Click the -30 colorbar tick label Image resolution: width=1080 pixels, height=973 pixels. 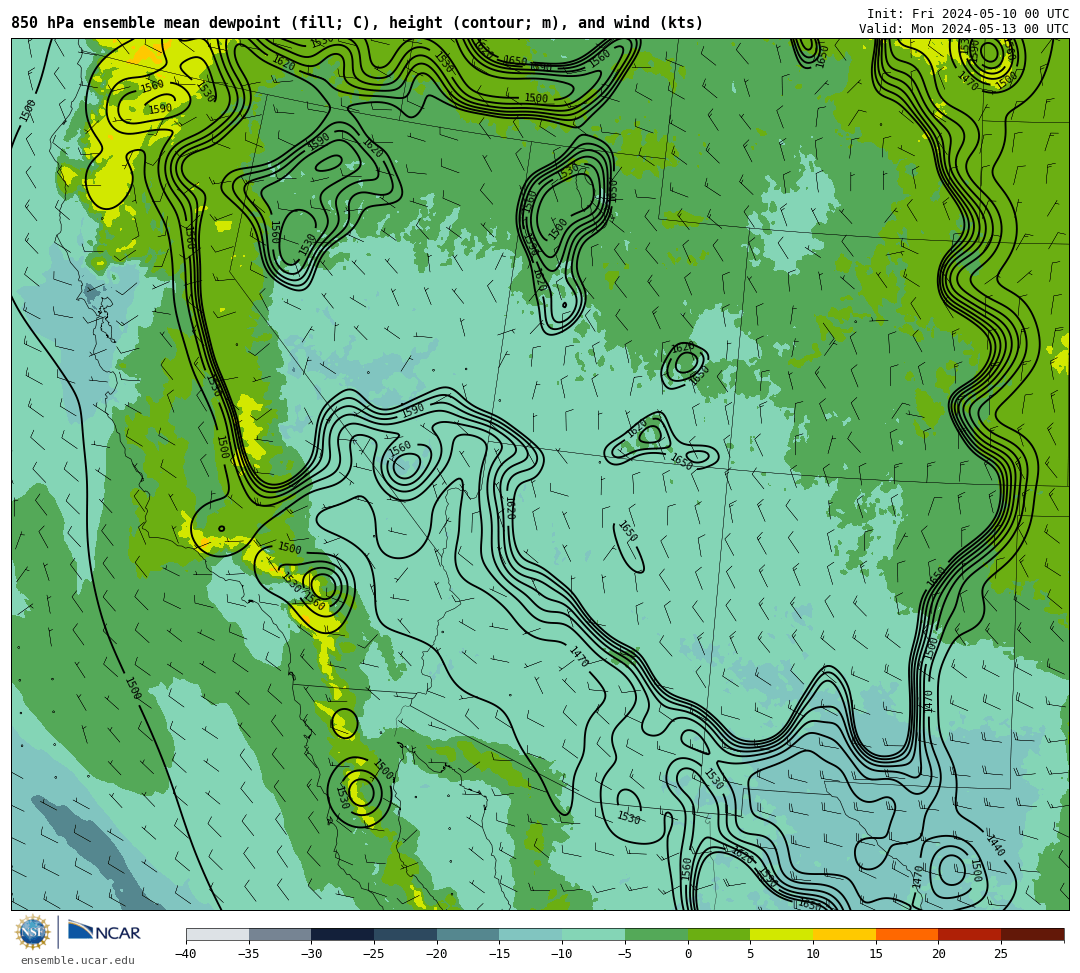tap(311, 954)
